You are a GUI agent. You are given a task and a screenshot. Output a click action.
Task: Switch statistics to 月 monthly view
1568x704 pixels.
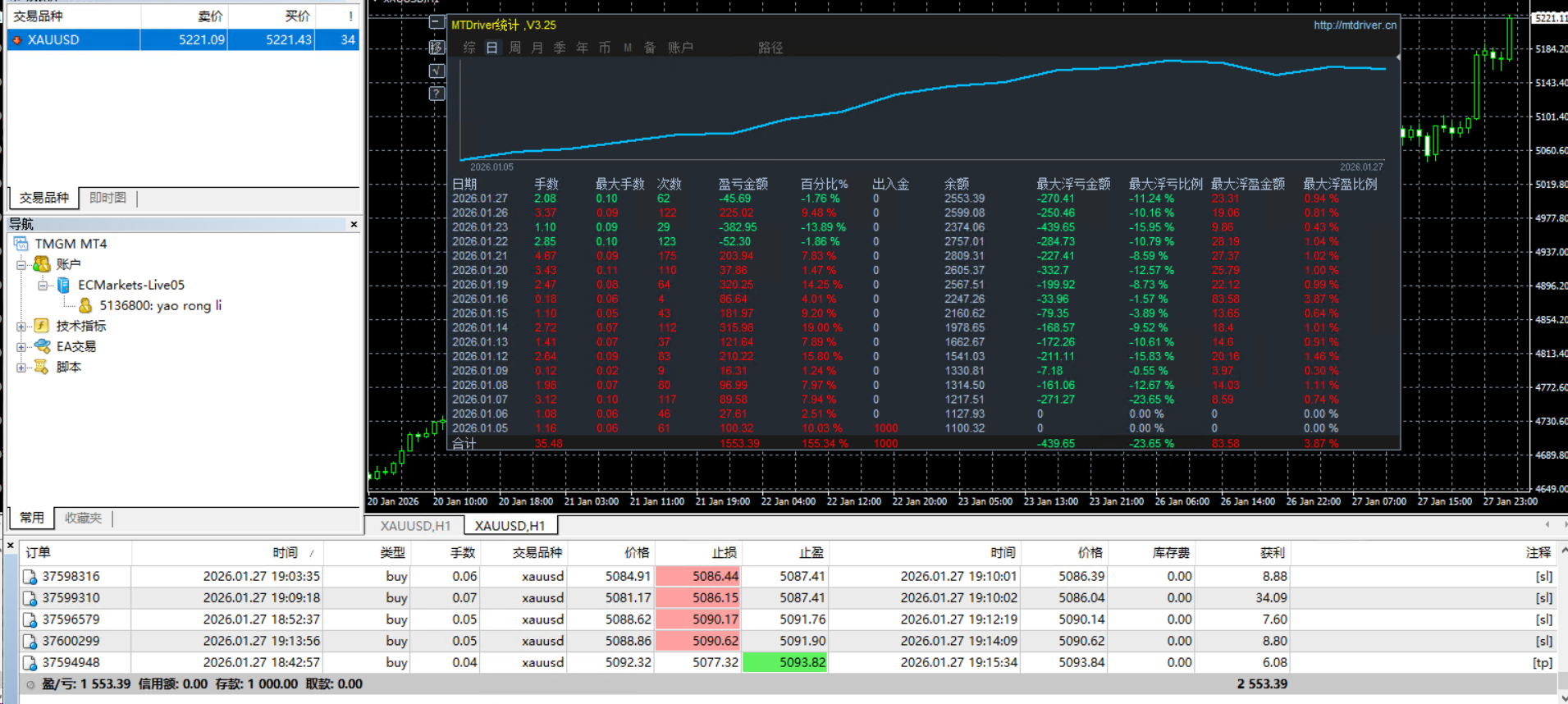pos(537,48)
